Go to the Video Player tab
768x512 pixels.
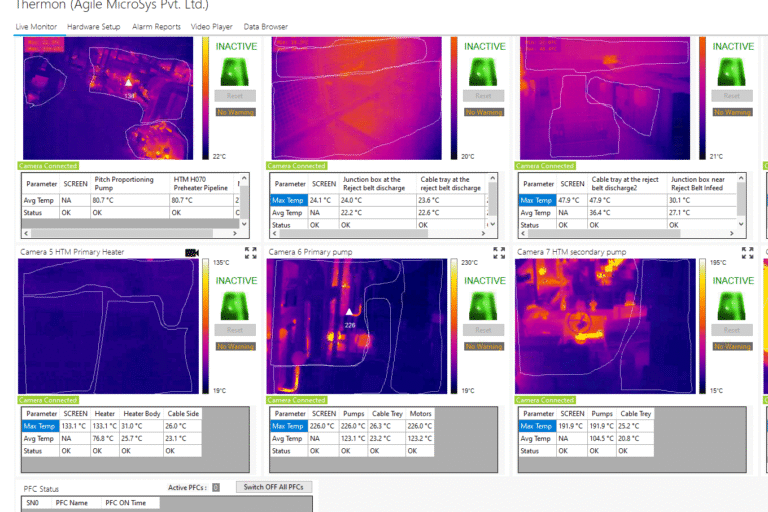pyautogui.click(x=212, y=27)
